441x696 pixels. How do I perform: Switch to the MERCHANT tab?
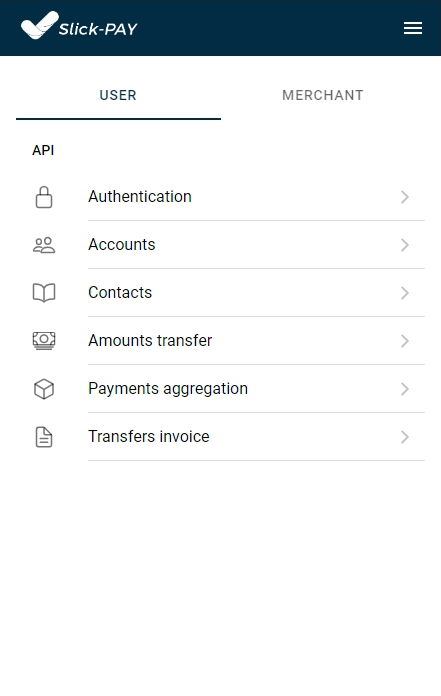323,95
